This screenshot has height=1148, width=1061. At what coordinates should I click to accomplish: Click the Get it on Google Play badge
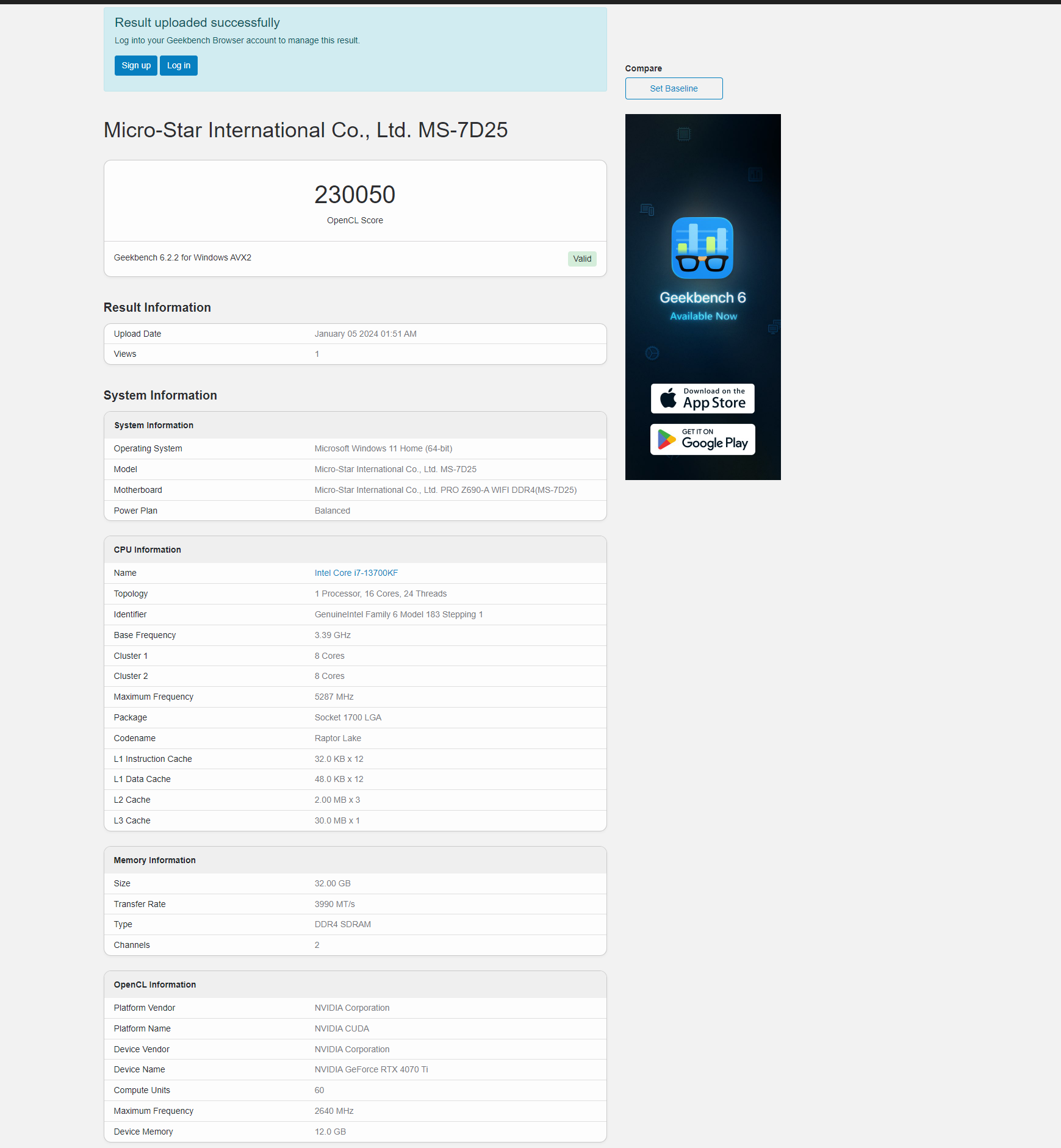pyautogui.click(x=703, y=439)
